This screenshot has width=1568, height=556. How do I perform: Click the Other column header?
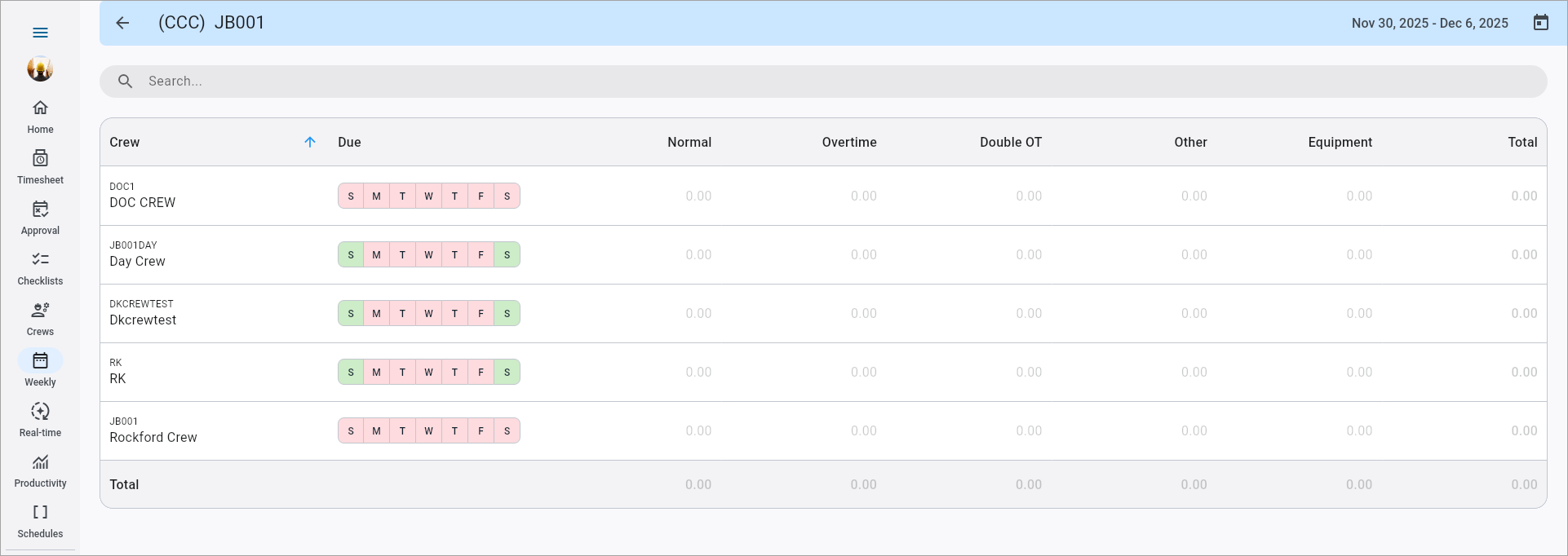point(1190,142)
